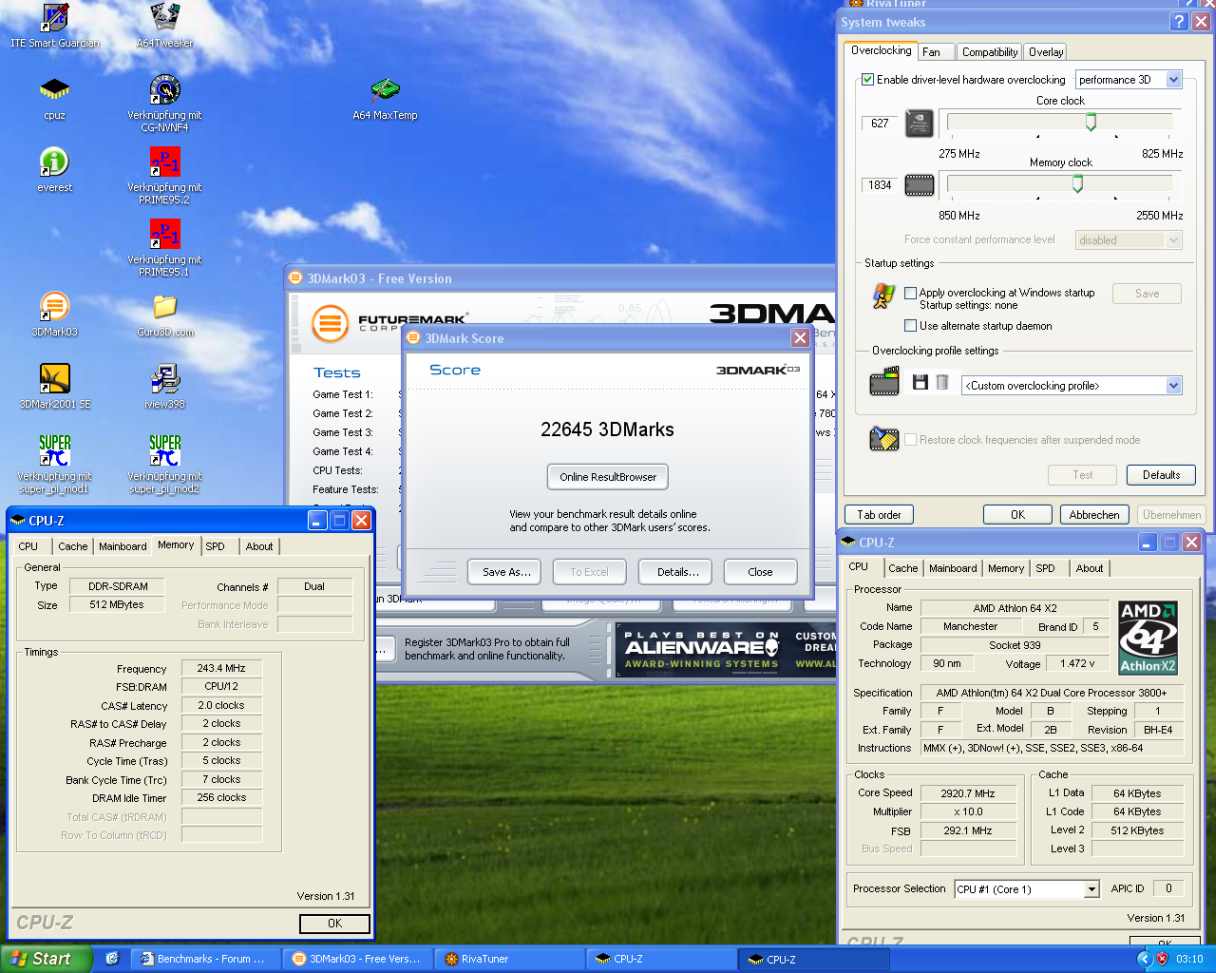Open Cache tab in right CPU-Z window
Image resolution: width=1216 pixels, height=973 pixels.
tap(903, 568)
